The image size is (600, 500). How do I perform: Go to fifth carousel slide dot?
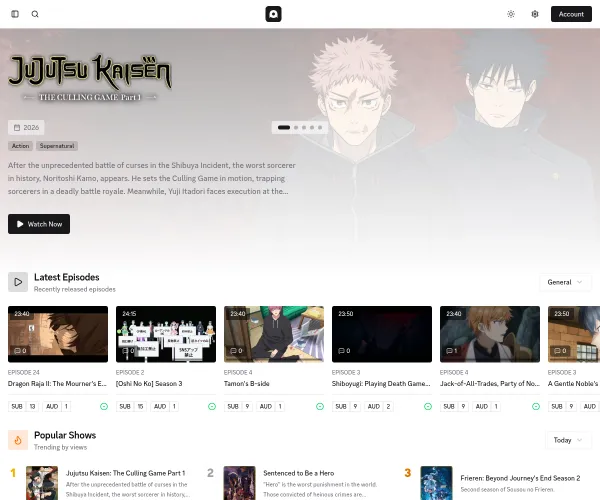click(320, 127)
